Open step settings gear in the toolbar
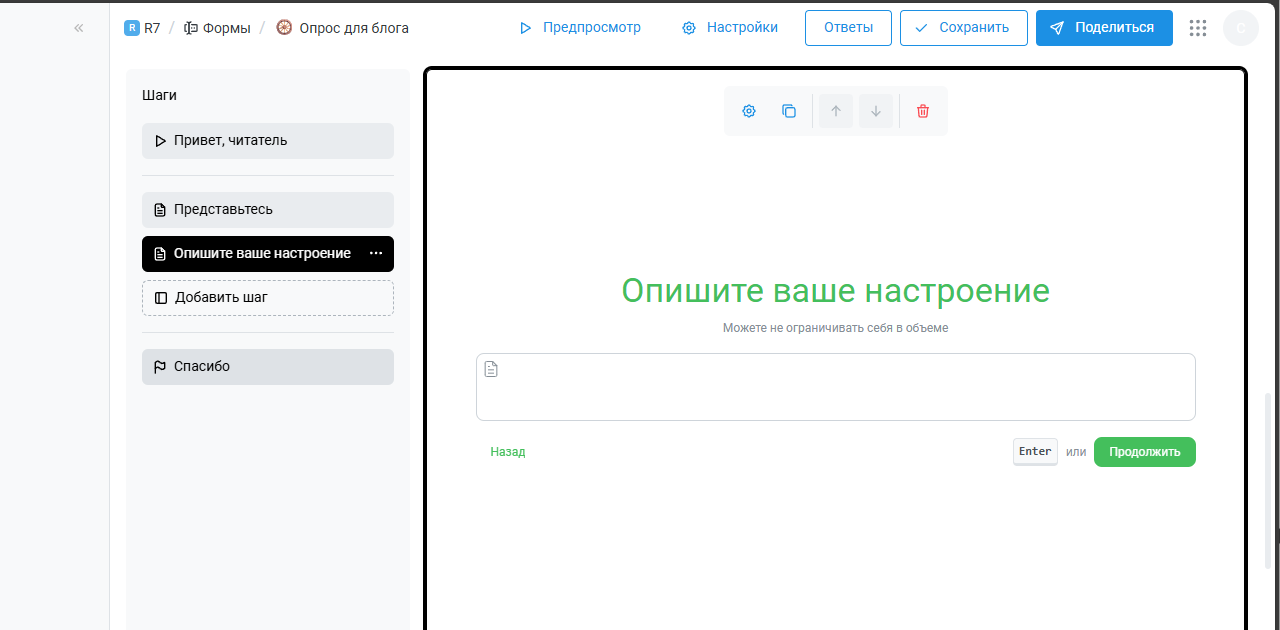Screen dimensions: 1280x630 (749, 111)
